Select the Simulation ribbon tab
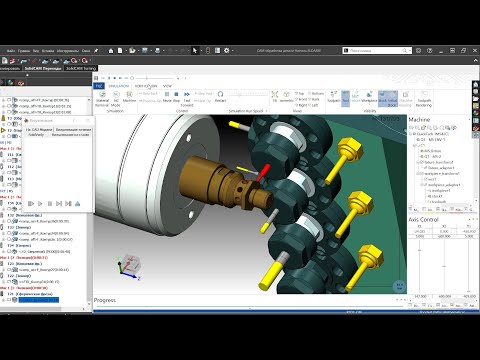 [x=118, y=86]
